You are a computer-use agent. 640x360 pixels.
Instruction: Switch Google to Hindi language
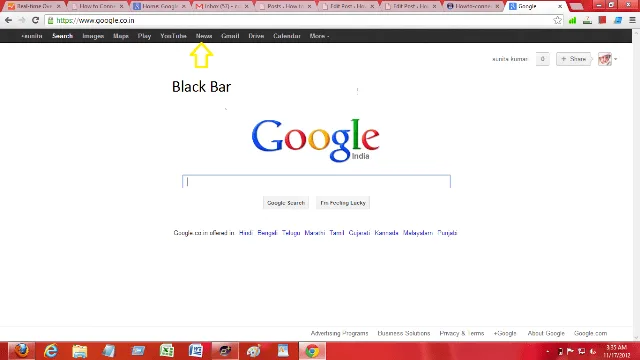point(246,233)
